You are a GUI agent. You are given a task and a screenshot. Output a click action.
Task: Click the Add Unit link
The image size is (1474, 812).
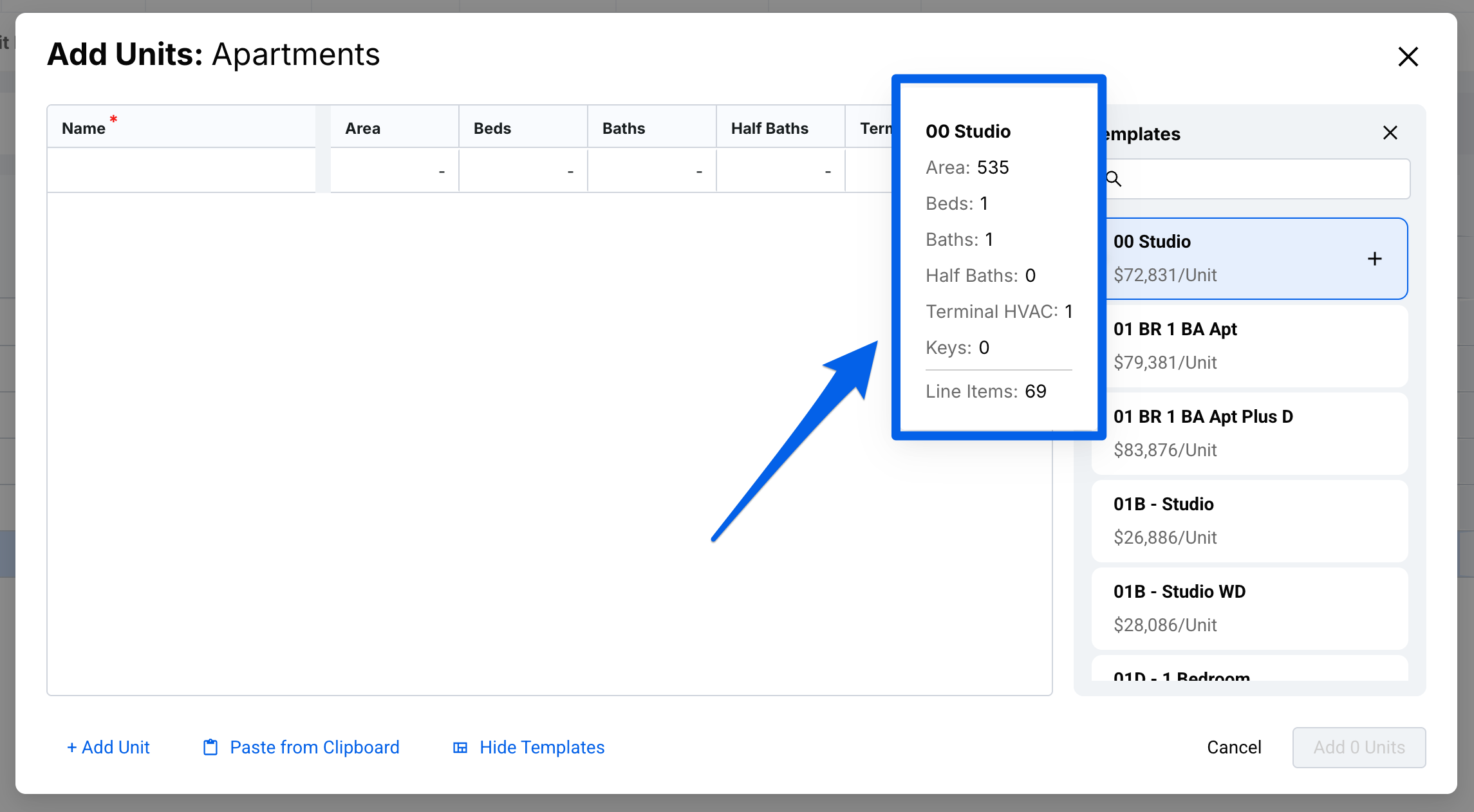coord(108,747)
